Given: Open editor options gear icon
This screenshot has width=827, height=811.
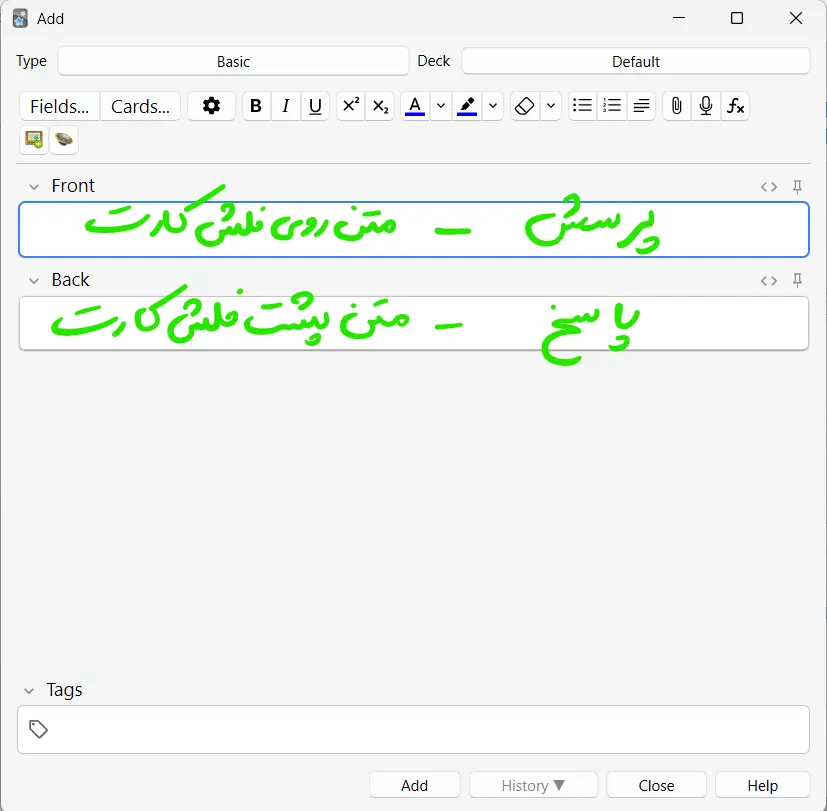Looking at the screenshot, I should (x=211, y=106).
